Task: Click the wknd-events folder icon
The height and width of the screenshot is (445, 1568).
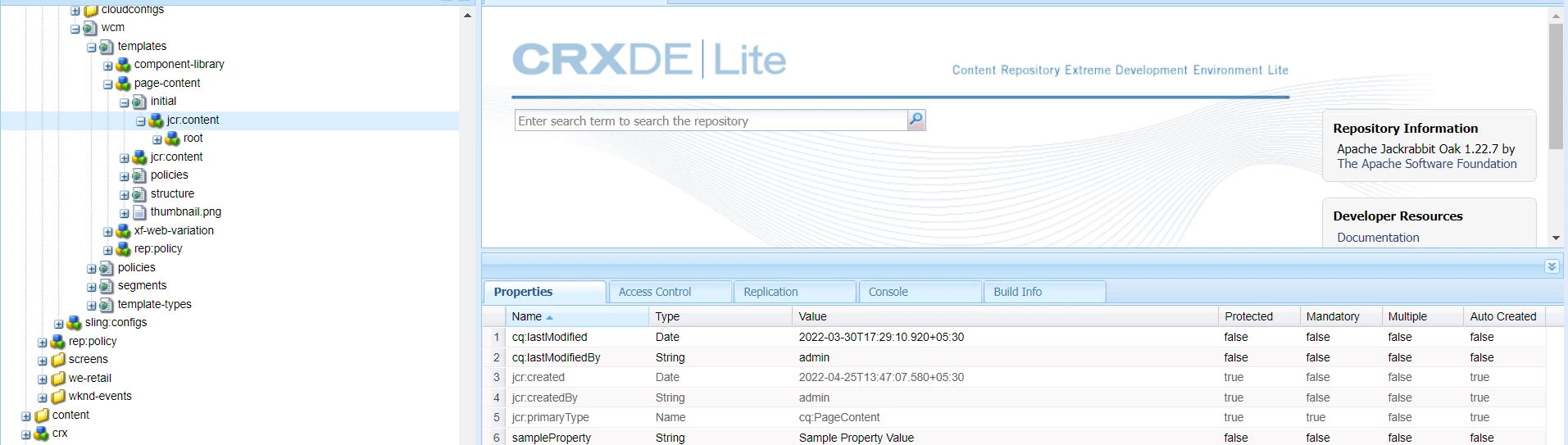Action: [x=57, y=397]
